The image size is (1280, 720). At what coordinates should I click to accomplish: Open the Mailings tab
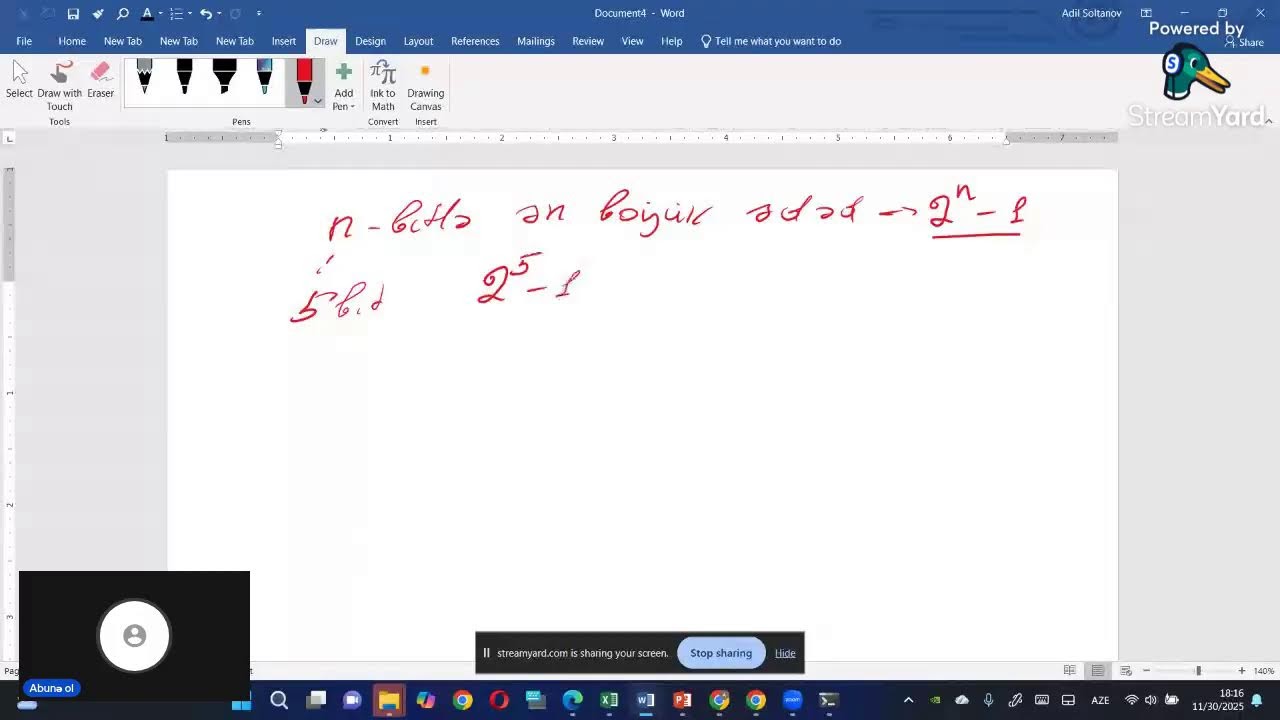[536, 41]
